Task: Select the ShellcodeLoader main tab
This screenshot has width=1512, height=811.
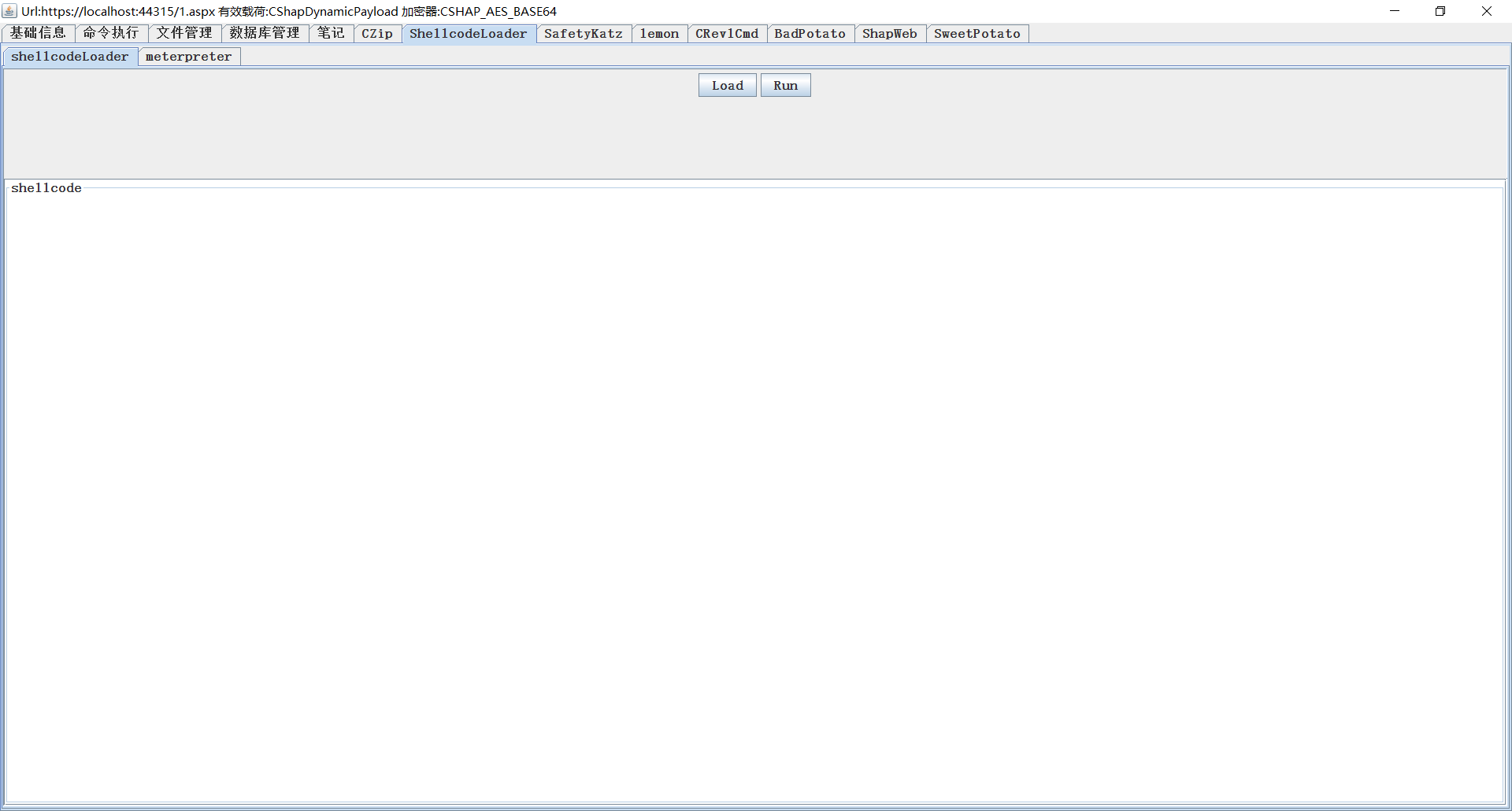Action: click(x=469, y=33)
